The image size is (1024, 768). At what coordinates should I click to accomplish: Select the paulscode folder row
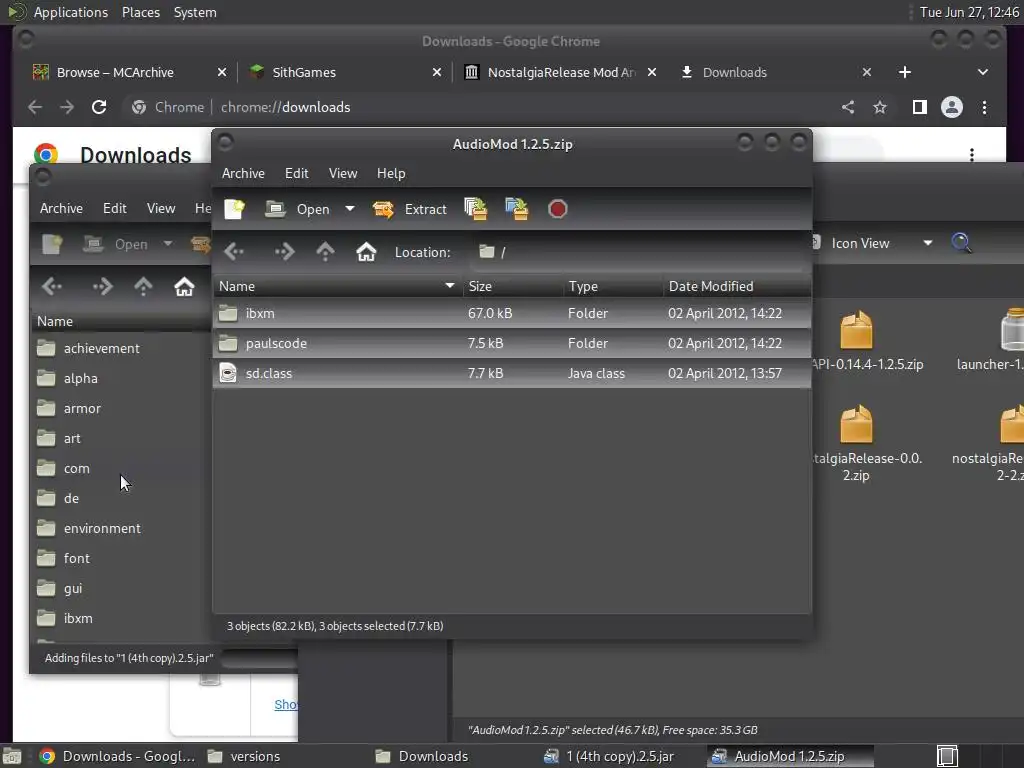[512, 344]
